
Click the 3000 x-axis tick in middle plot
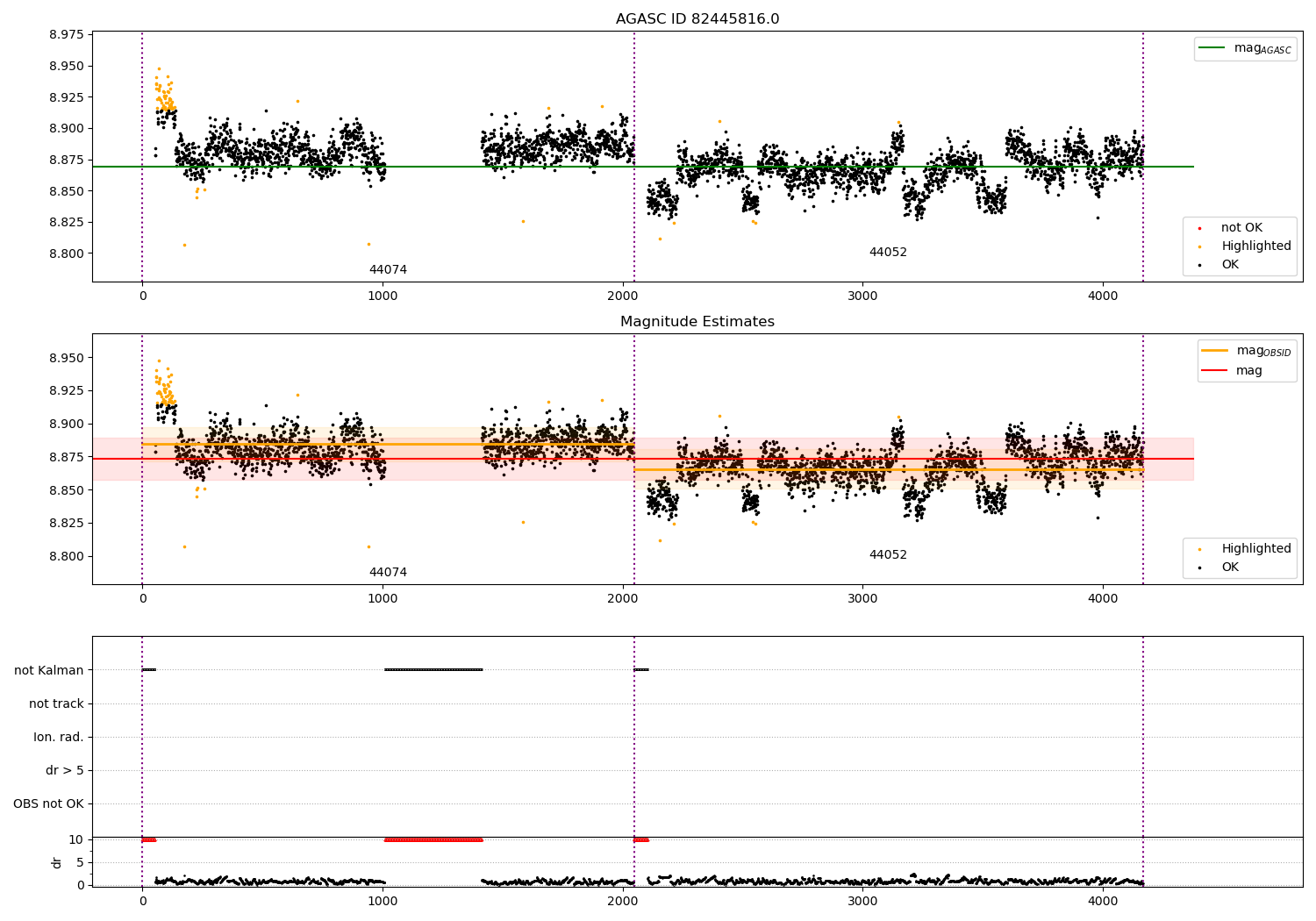point(862,598)
